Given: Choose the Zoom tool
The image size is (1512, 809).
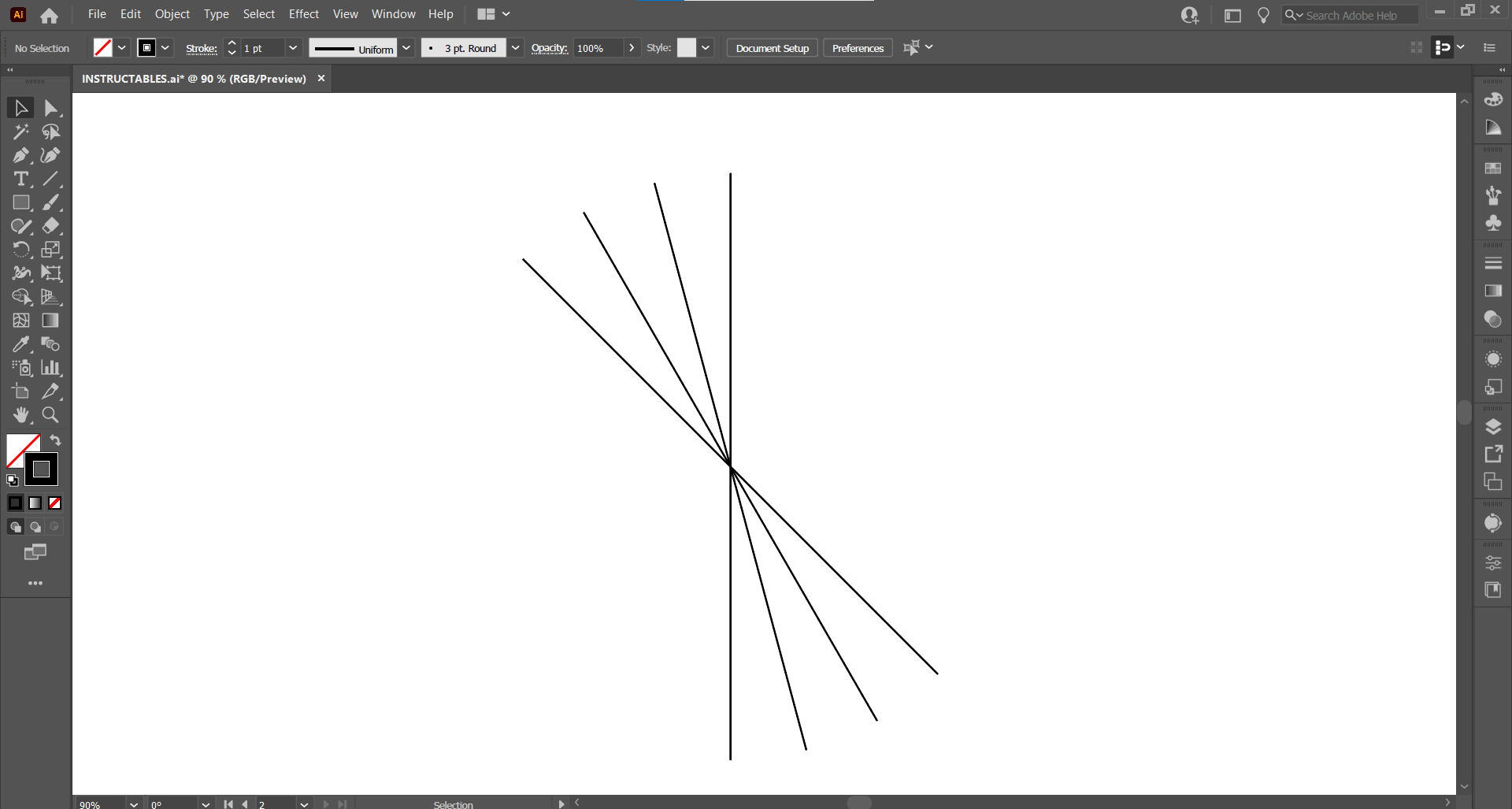Looking at the screenshot, I should click(x=50, y=415).
